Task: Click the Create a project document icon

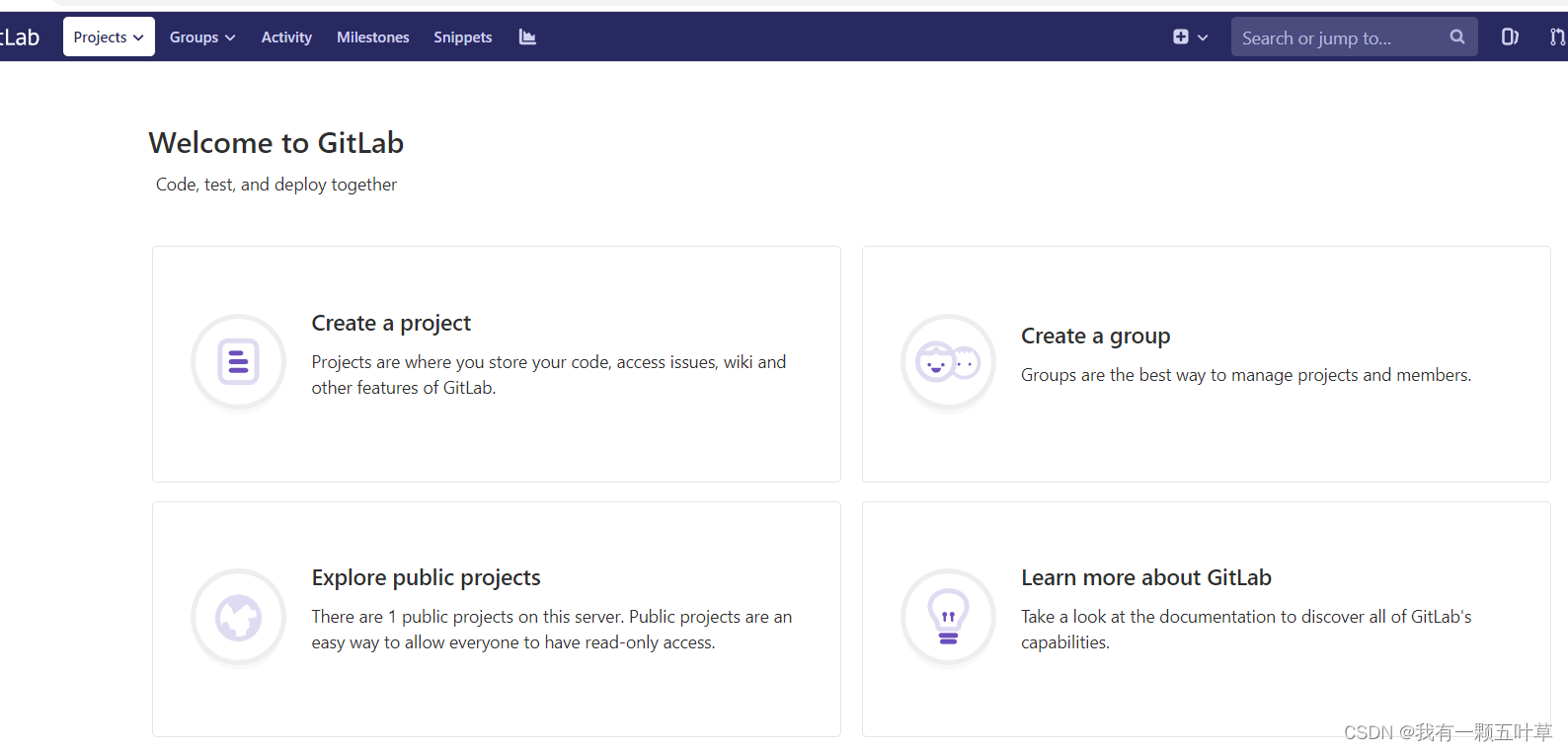Action: (238, 361)
